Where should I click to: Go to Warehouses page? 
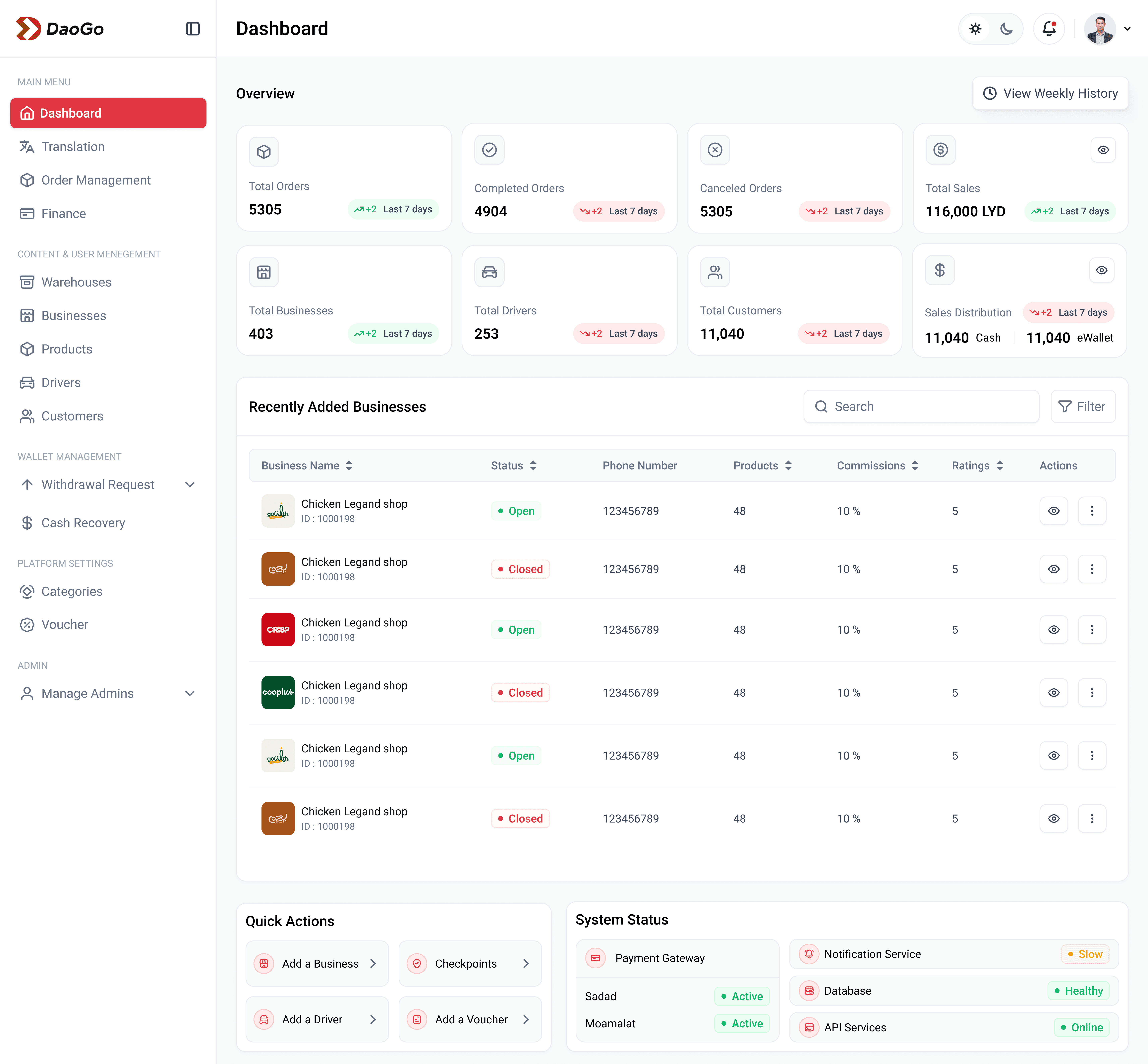coord(76,282)
